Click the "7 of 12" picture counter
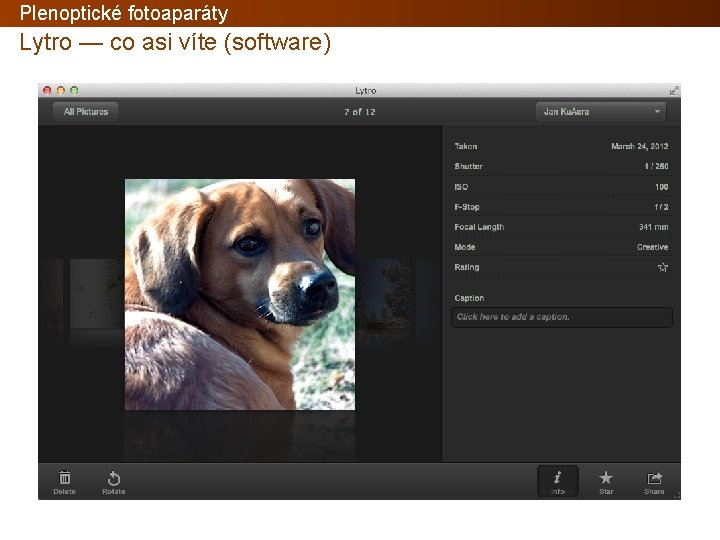Screen dimensions: 720x540 click(360, 112)
